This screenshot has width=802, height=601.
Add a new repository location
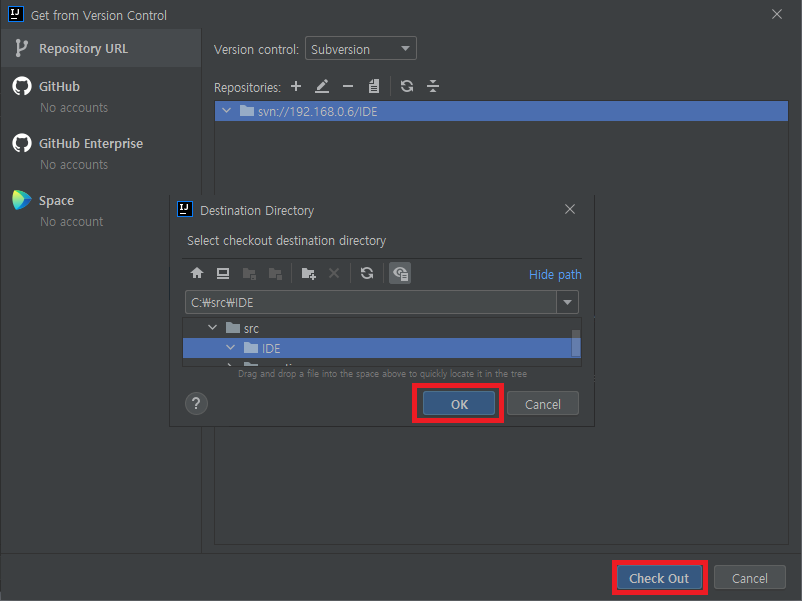tap(296, 86)
